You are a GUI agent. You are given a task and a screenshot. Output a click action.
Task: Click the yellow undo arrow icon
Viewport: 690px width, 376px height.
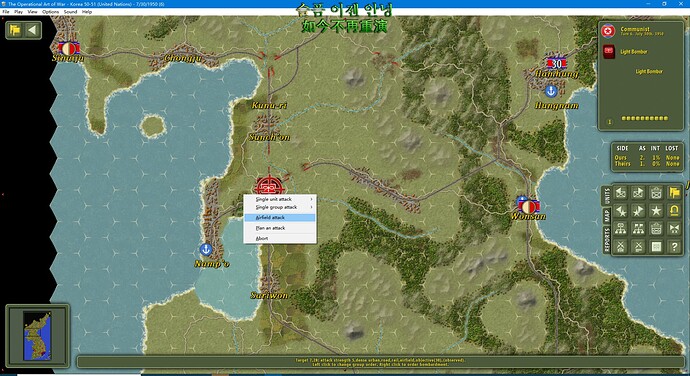(x=674, y=211)
